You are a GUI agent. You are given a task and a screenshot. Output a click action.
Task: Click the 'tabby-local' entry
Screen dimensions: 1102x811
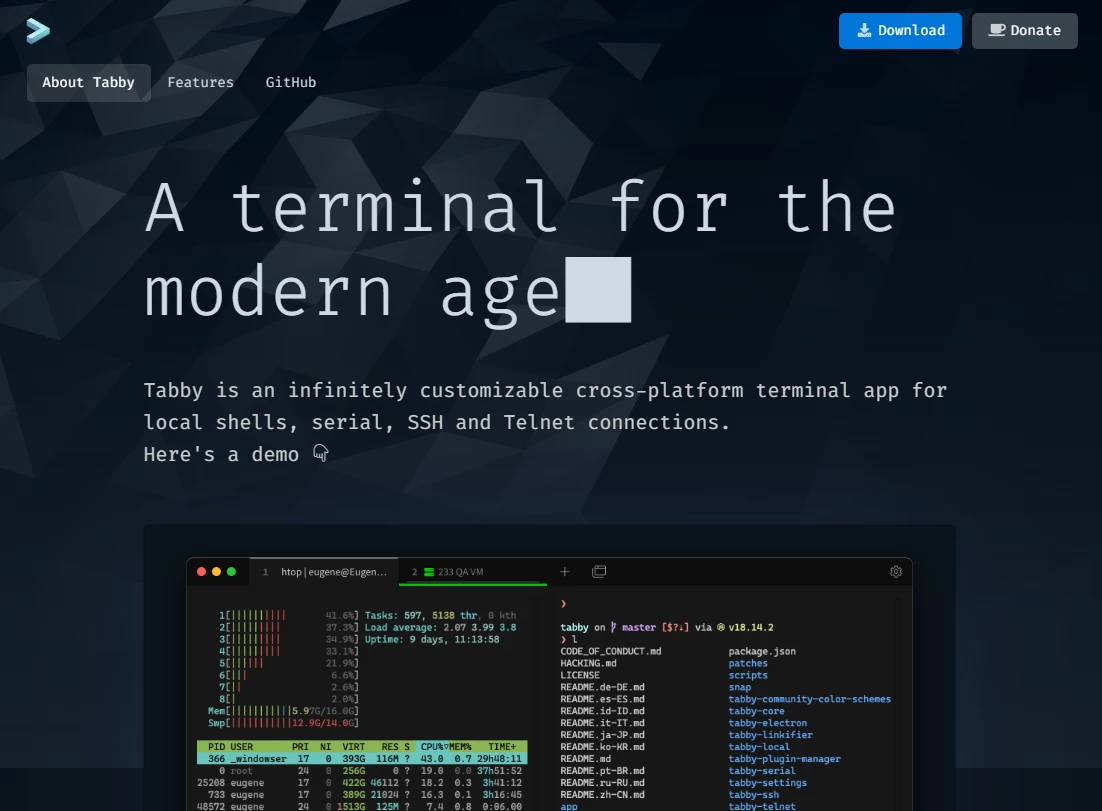(759, 747)
